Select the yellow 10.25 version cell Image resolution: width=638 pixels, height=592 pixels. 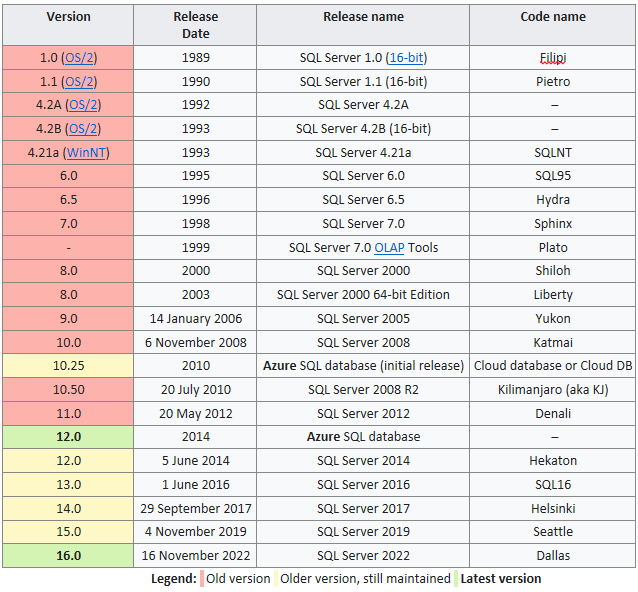pyautogui.click(x=68, y=366)
